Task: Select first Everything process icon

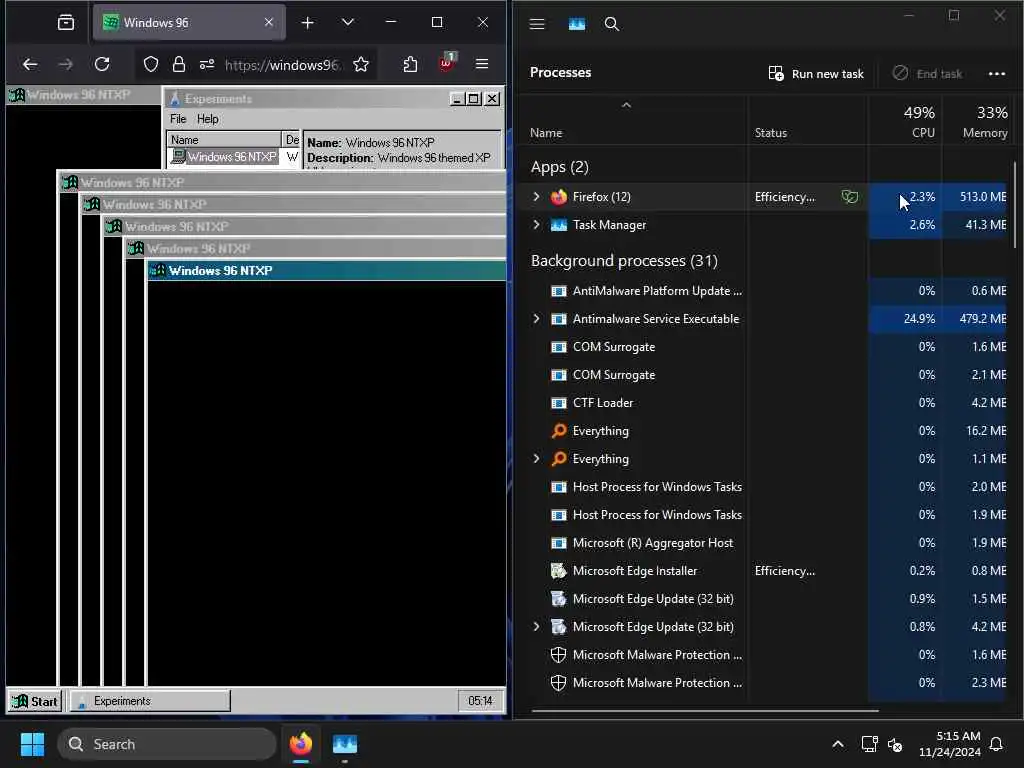Action: tap(558, 431)
